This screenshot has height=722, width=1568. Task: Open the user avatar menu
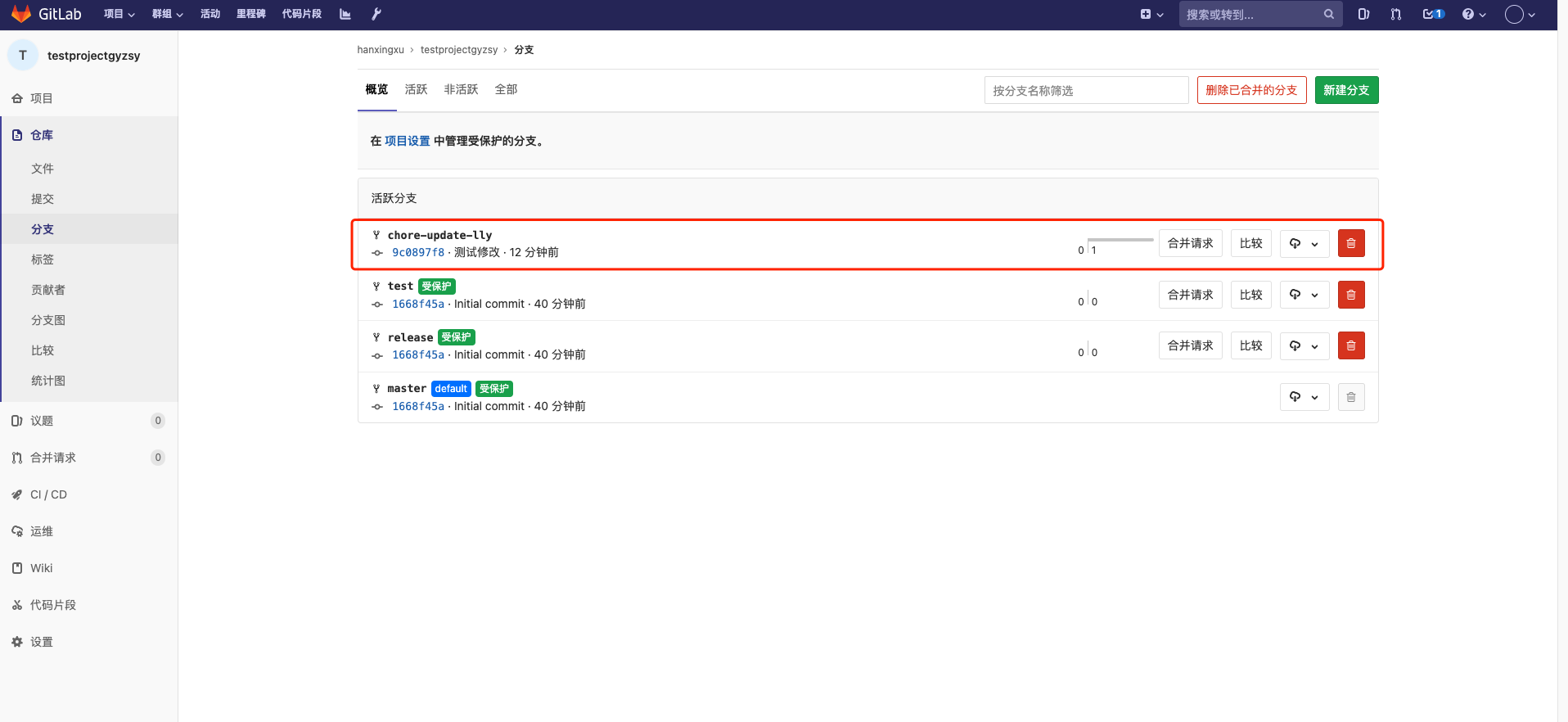pyautogui.click(x=1521, y=14)
